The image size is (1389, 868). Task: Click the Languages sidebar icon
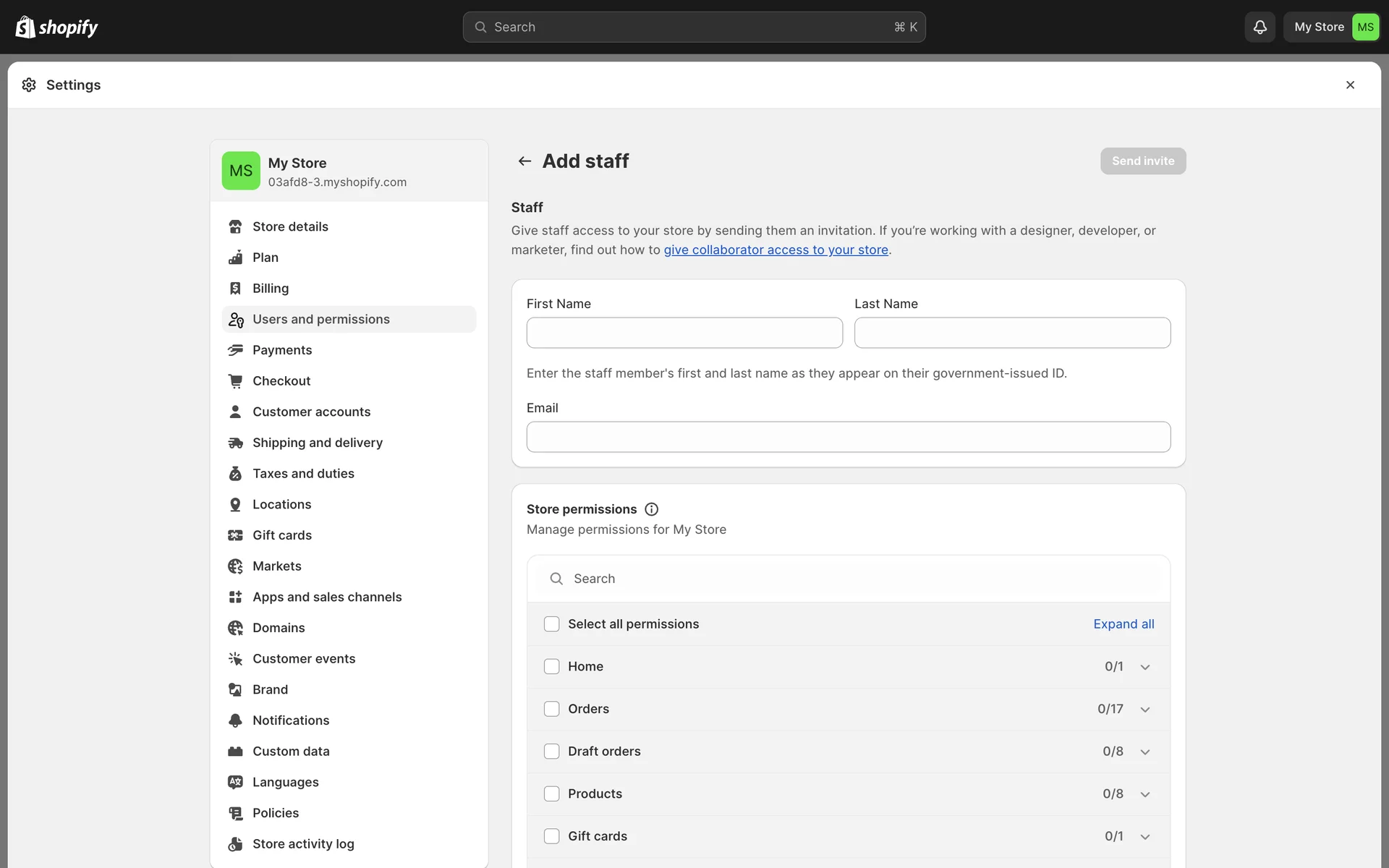pyautogui.click(x=235, y=782)
